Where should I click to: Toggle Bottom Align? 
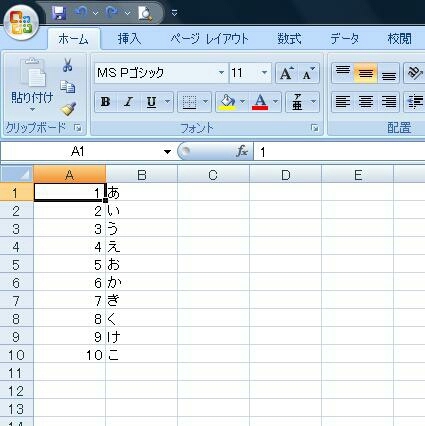point(388,73)
